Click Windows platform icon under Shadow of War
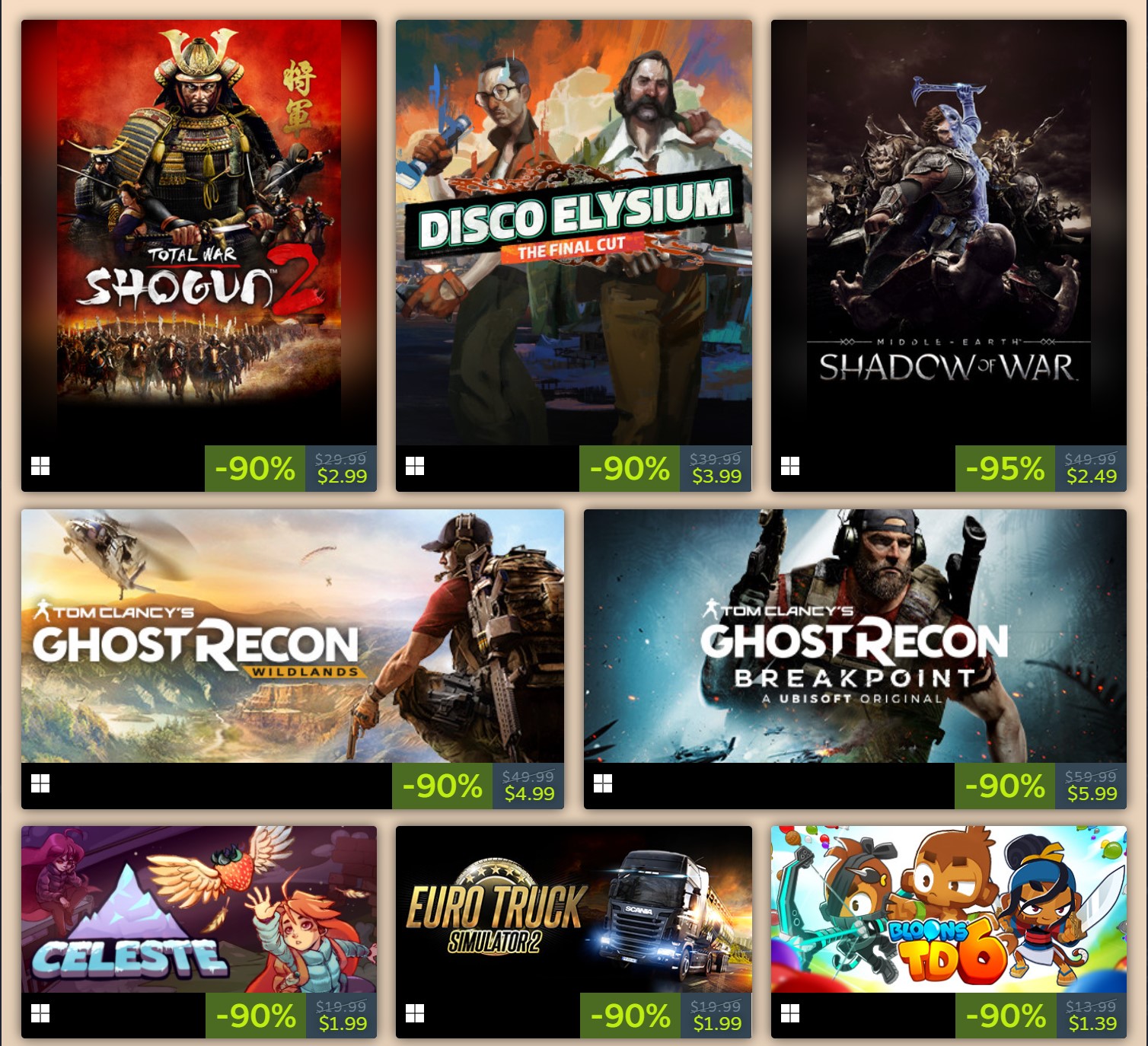Viewport: 1148px width, 1046px height. pos(790,466)
